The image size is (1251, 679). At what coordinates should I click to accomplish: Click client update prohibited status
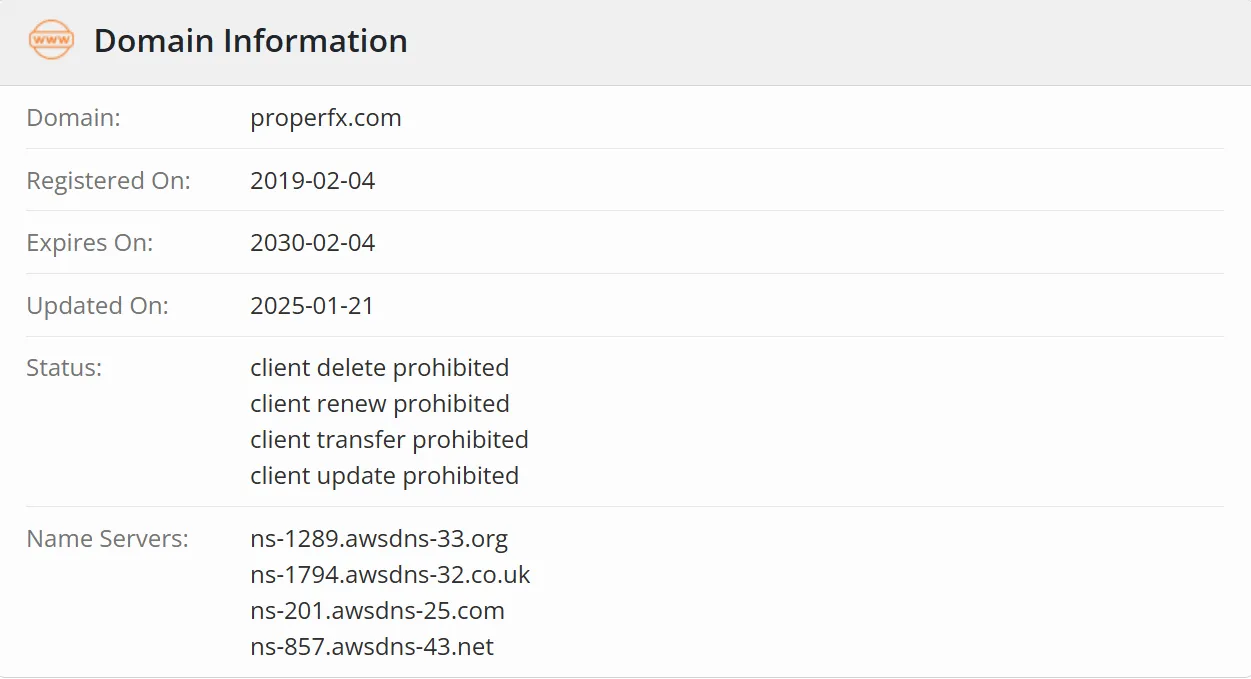click(x=385, y=476)
